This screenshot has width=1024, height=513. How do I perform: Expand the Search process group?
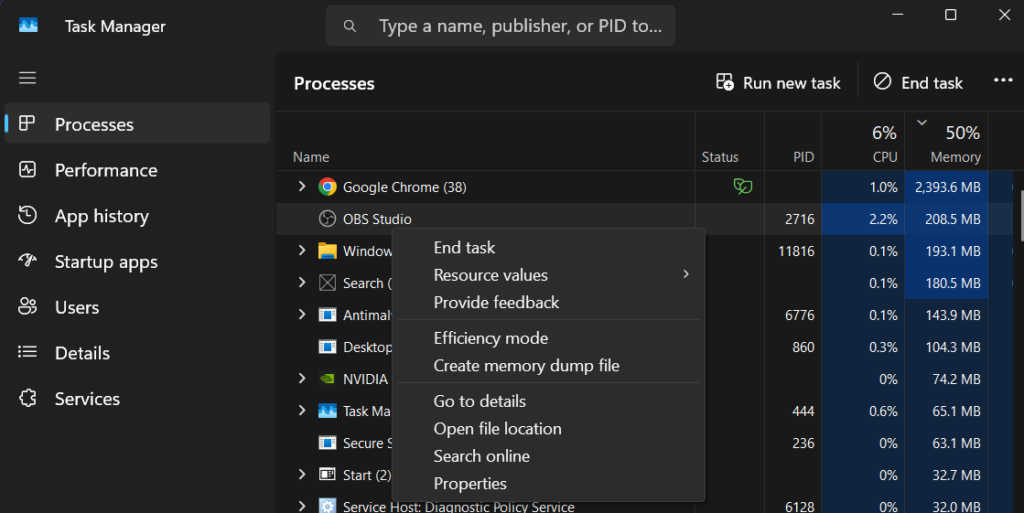[x=302, y=283]
